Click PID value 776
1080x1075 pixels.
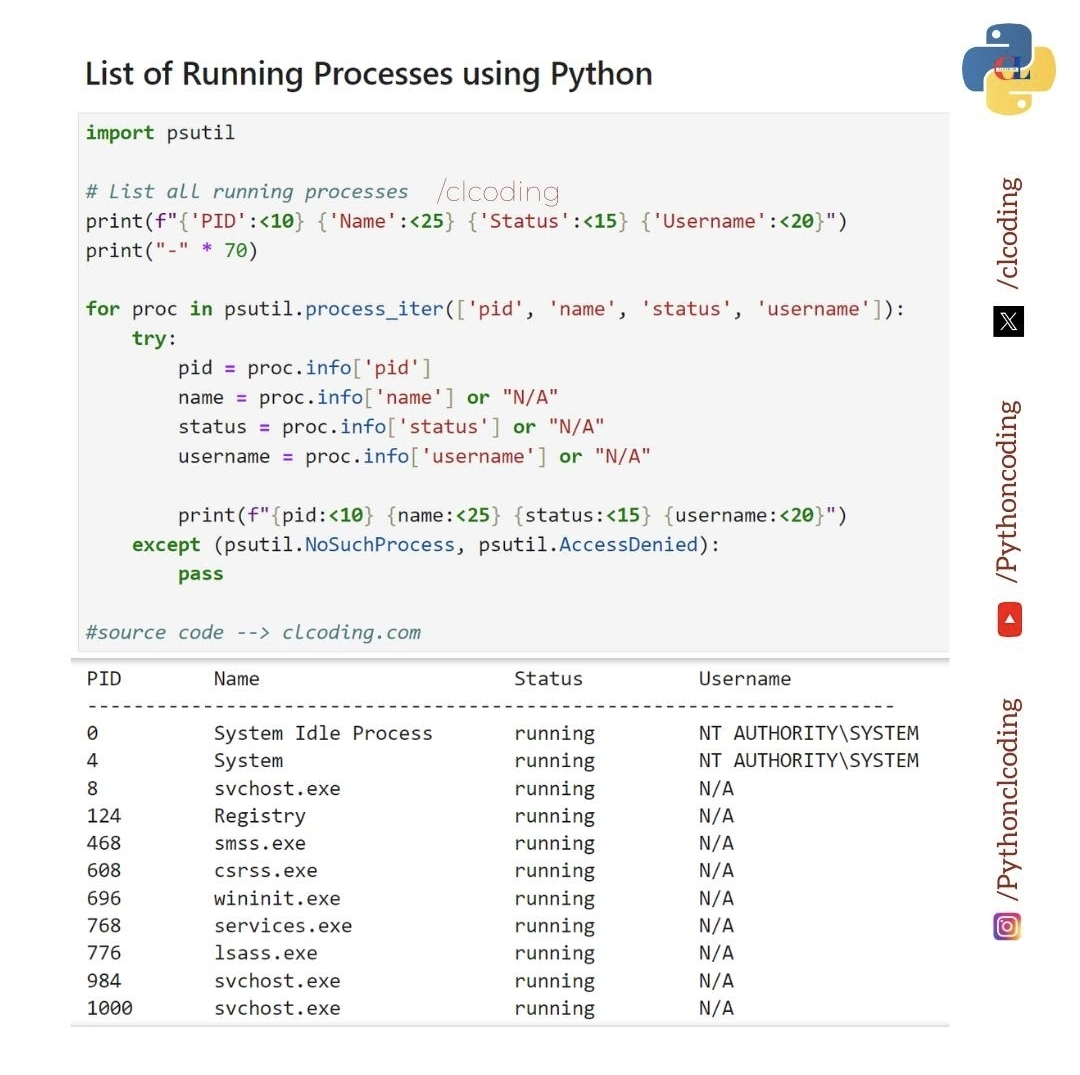point(104,953)
